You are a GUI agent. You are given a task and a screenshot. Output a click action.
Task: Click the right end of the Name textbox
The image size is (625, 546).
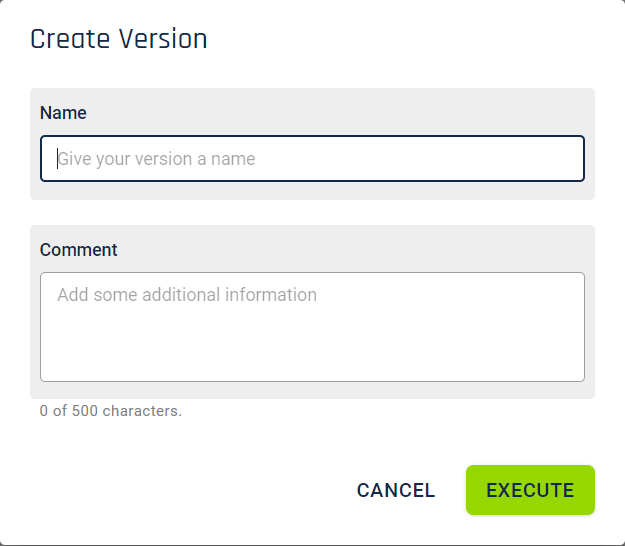click(x=558, y=159)
